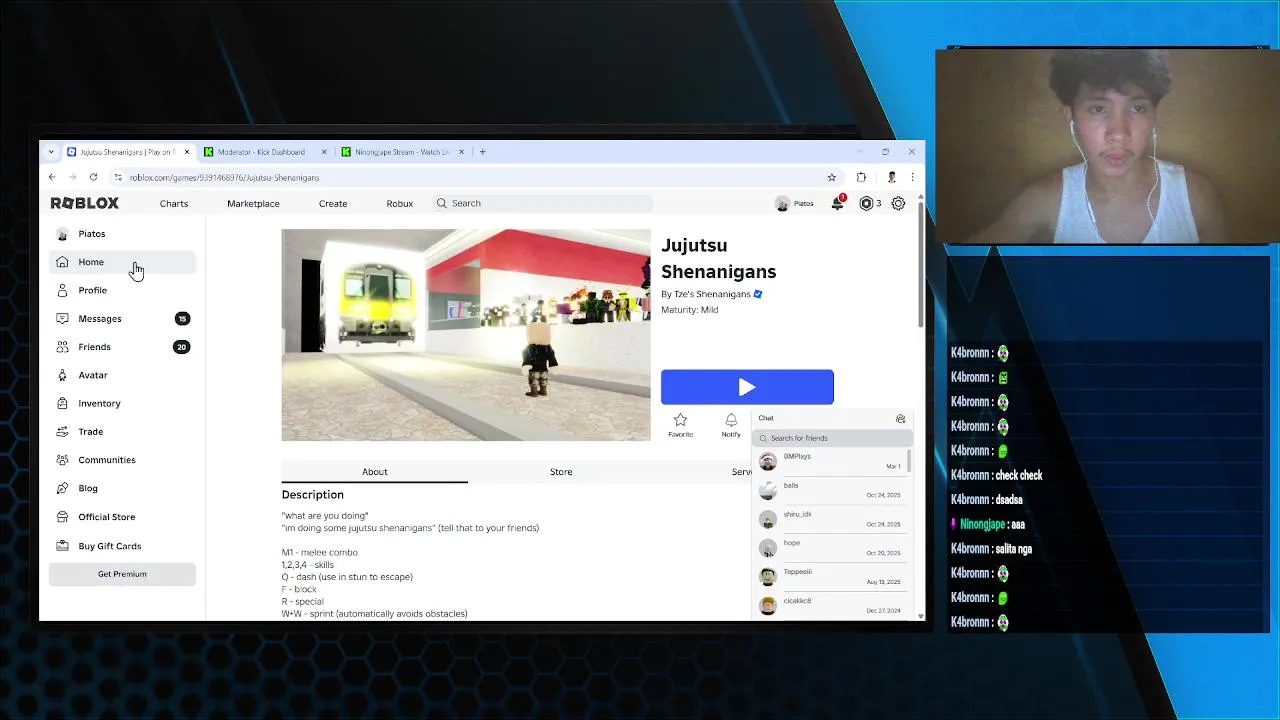Open Trade in the sidebar
This screenshot has height=720, width=1280.
122,432
